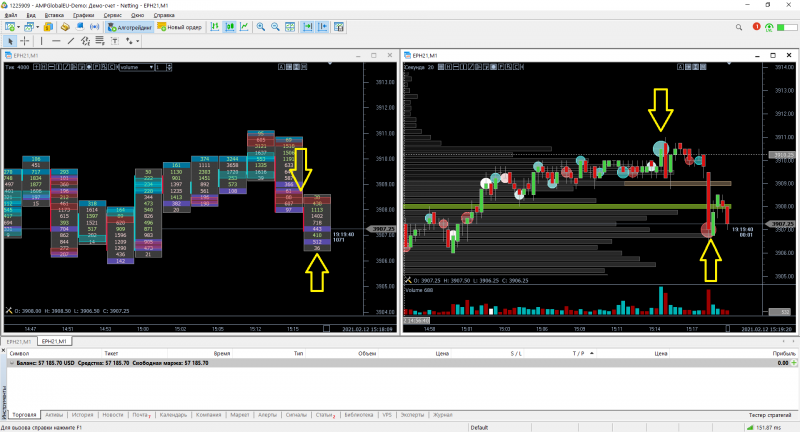Toggle chart auto scroll to end
This screenshot has height=432, width=800.
coord(308,27)
